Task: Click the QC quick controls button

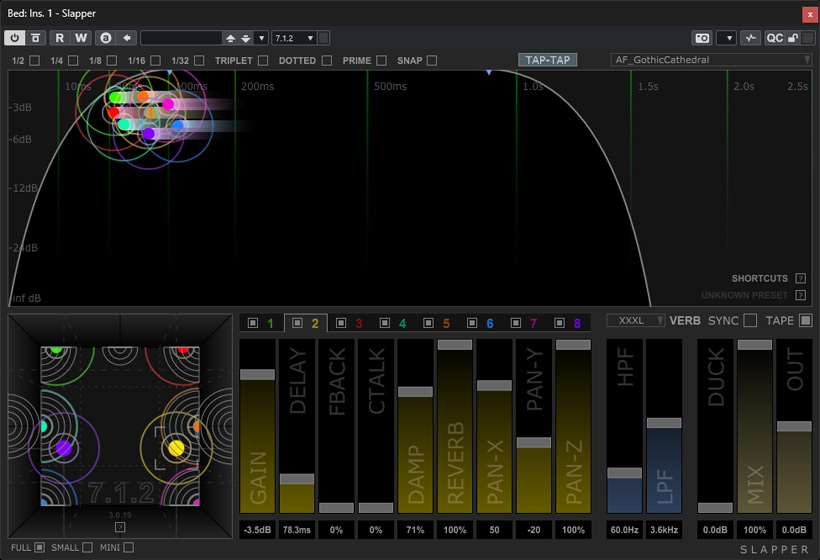Action: [775, 38]
